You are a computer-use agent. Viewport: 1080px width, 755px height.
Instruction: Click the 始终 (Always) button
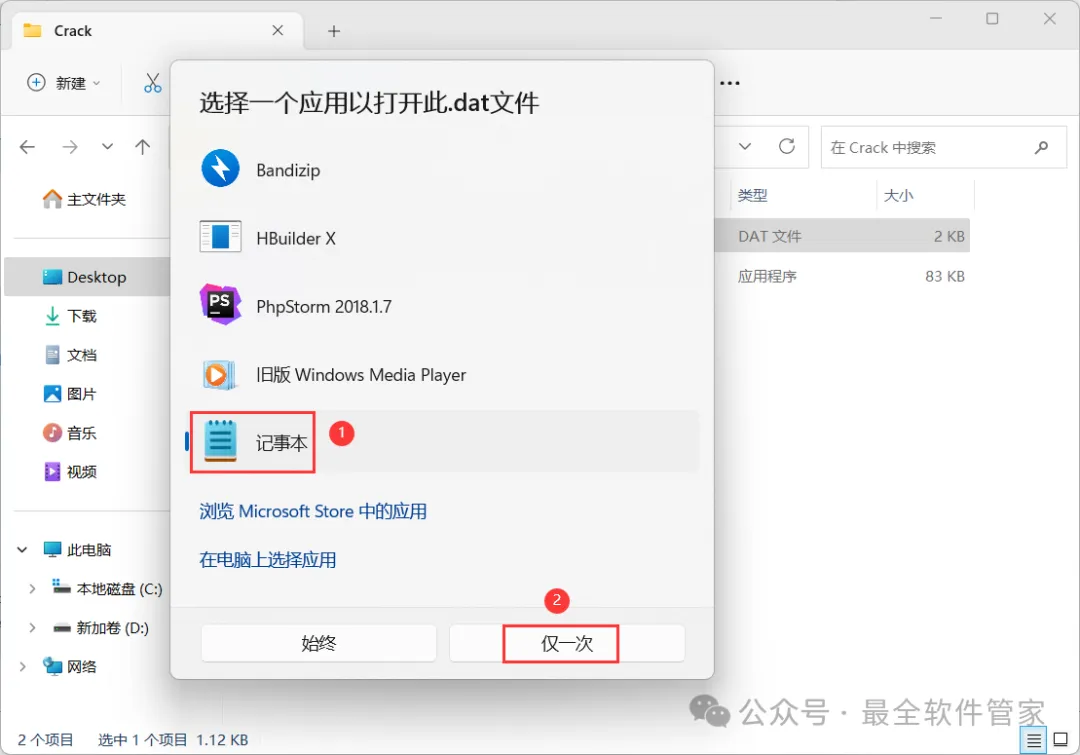coord(319,643)
